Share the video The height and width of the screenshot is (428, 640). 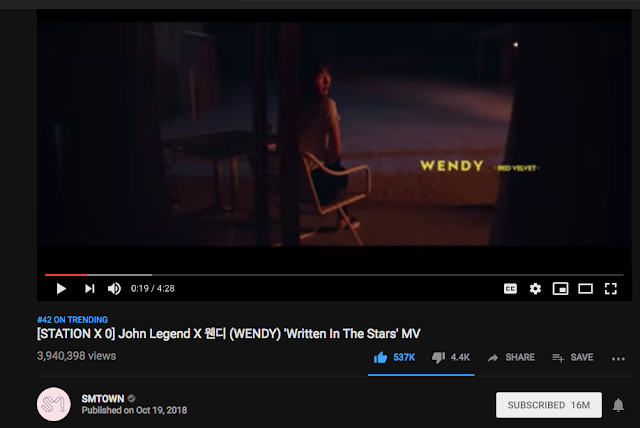[x=511, y=358]
